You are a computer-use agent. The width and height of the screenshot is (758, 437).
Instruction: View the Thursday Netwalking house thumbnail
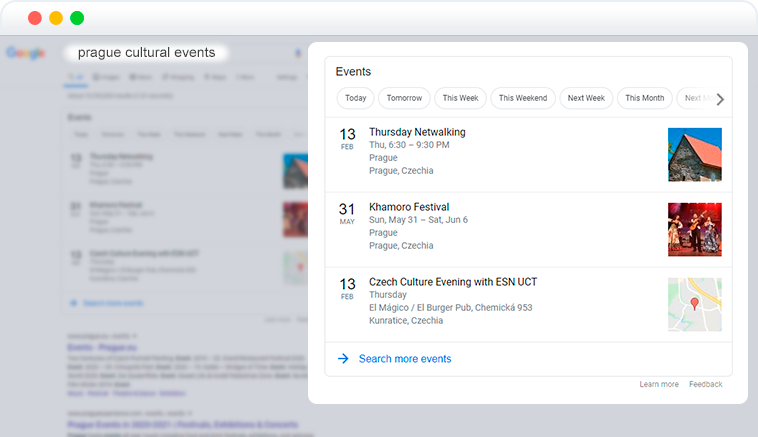695,155
